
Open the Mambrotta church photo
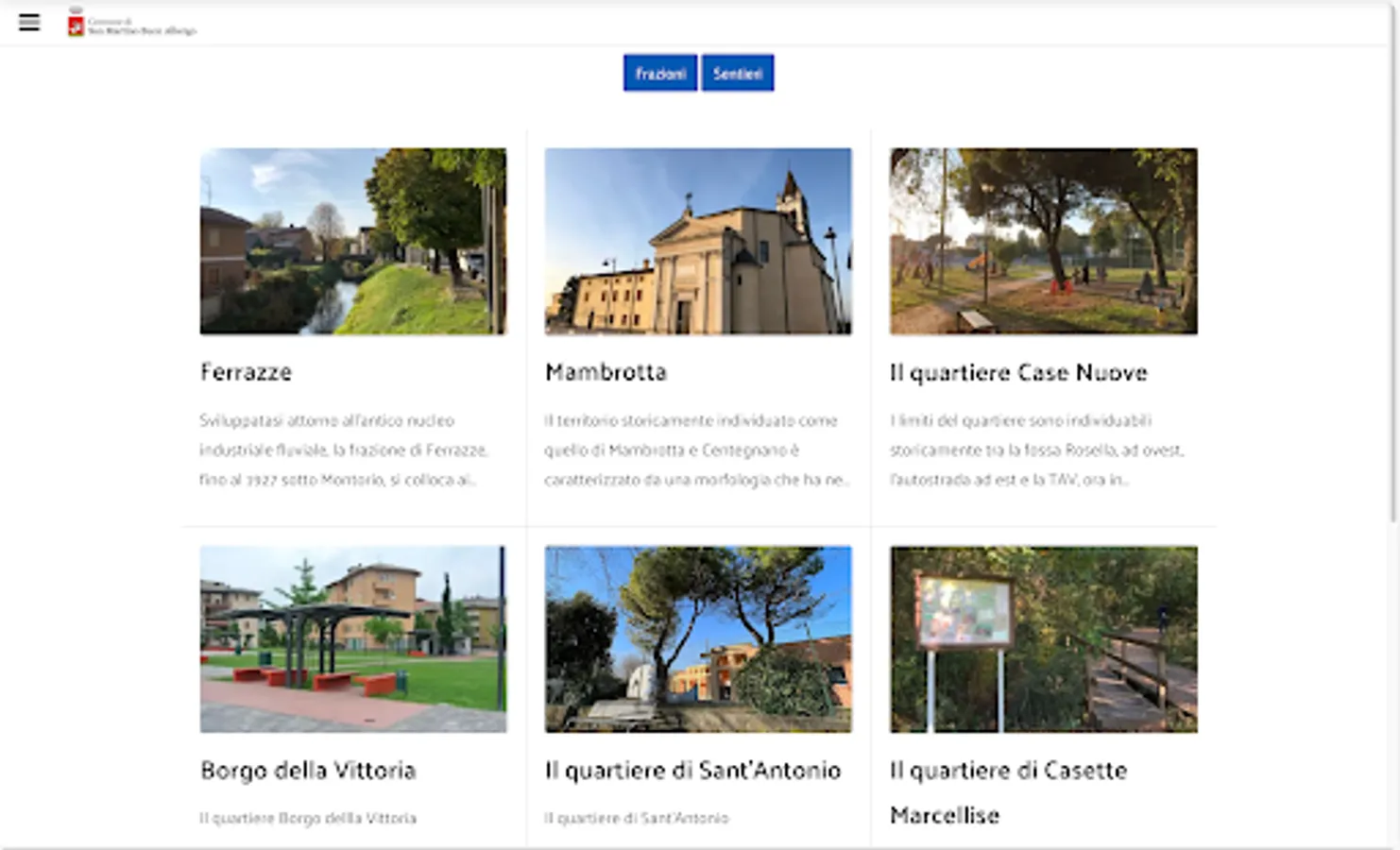(698, 241)
